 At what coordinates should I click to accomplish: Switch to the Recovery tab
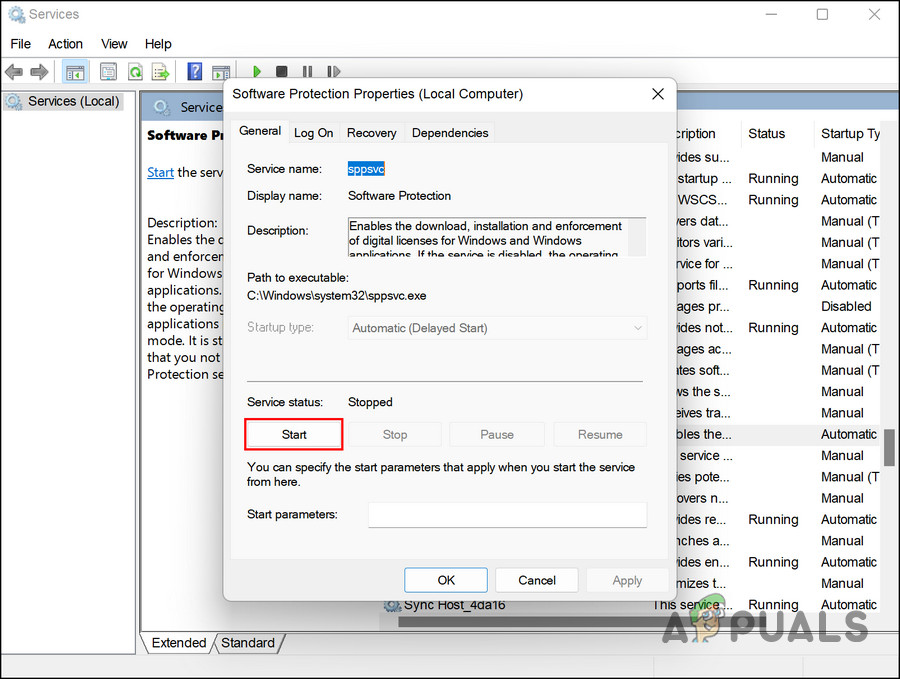tap(371, 133)
